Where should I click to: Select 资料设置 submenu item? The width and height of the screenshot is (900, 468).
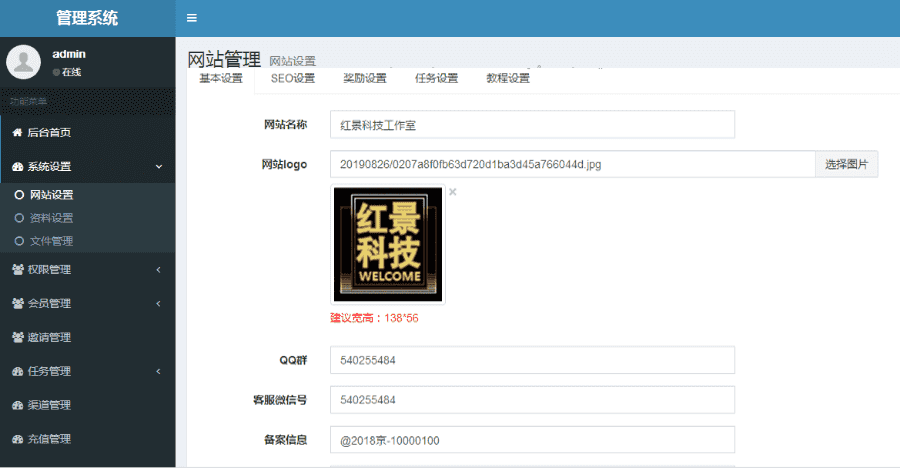click(x=51, y=218)
